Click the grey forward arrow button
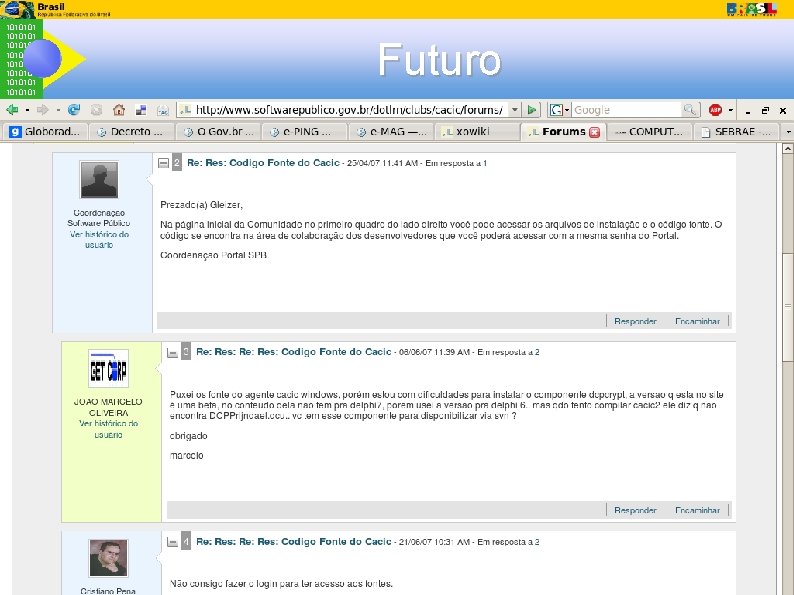The image size is (794, 595). click(x=43, y=110)
